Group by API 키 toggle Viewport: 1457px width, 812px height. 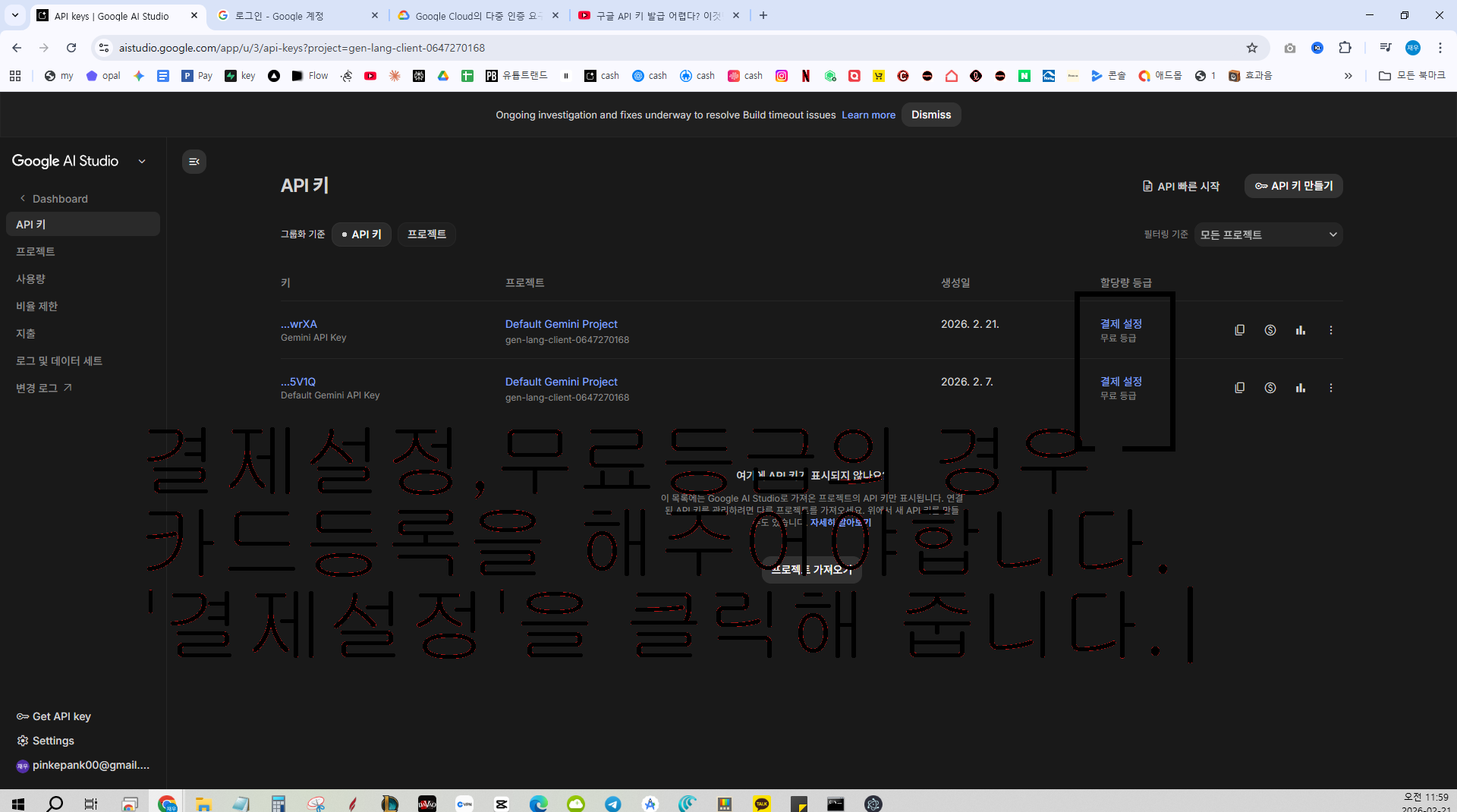[x=362, y=234]
